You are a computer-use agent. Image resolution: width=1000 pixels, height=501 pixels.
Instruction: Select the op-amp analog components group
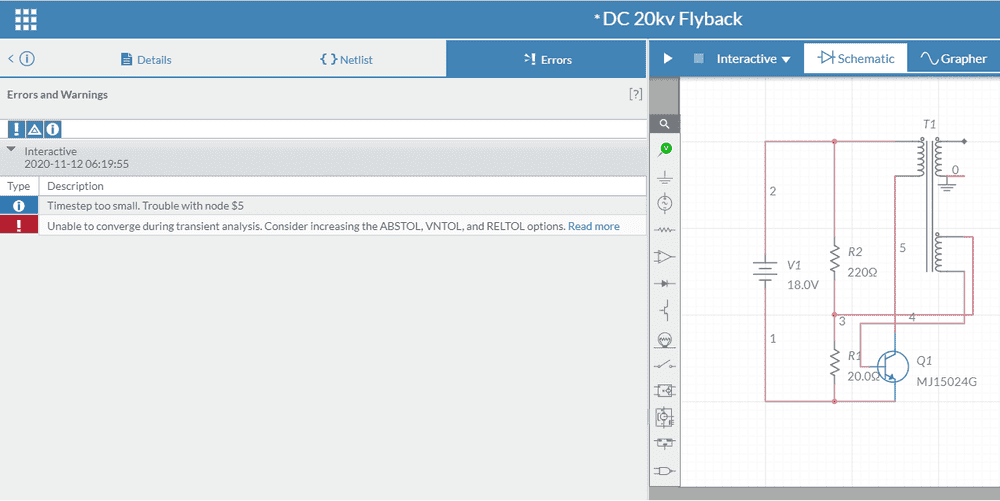[665, 256]
